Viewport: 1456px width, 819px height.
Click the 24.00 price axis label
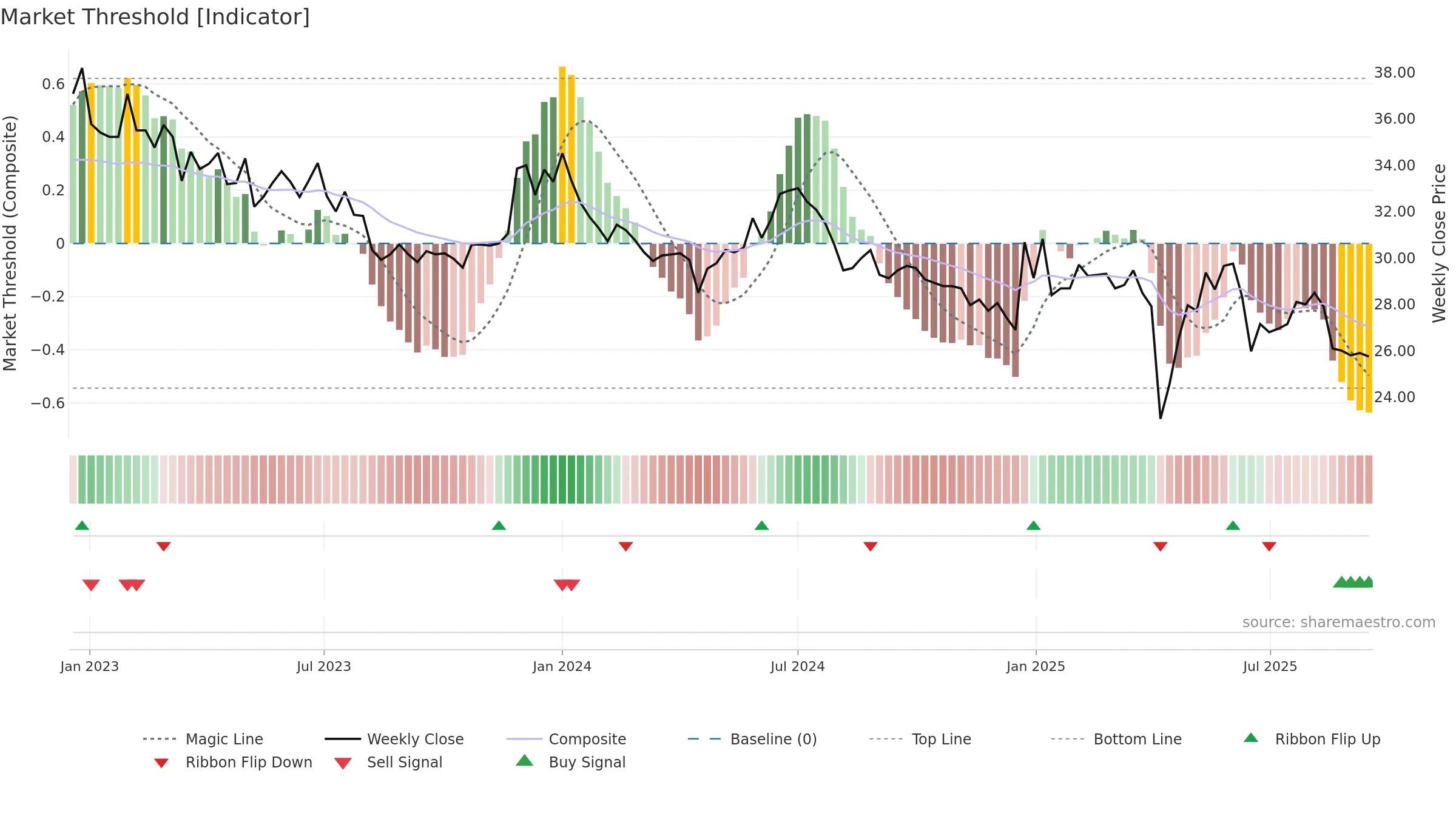(1395, 397)
